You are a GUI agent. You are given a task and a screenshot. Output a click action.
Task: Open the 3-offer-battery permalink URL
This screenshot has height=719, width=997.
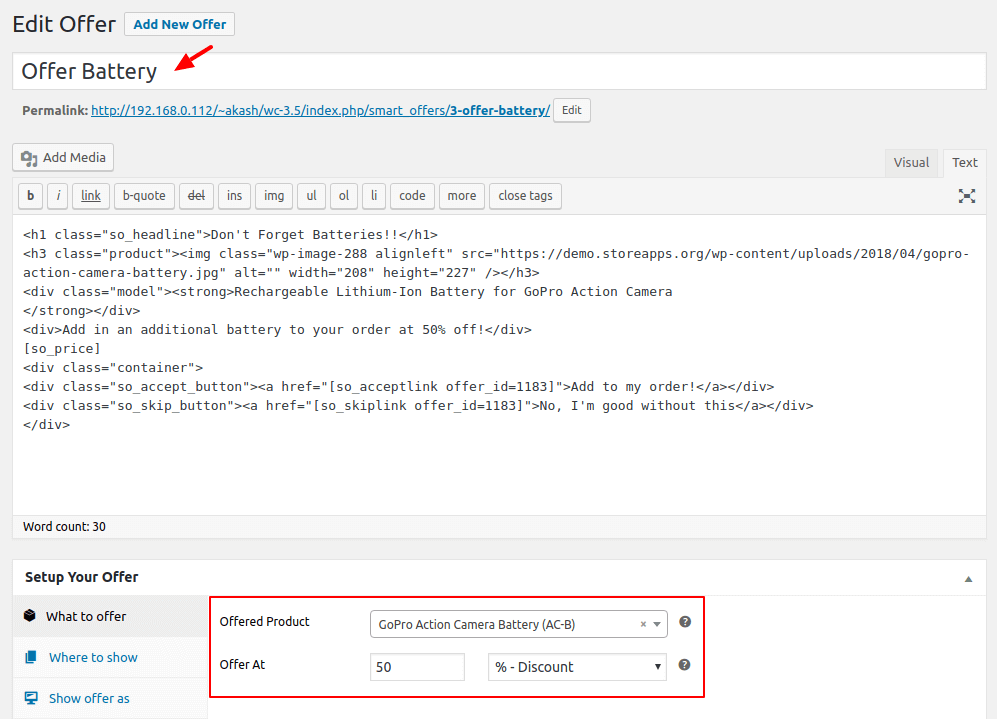[320, 110]
